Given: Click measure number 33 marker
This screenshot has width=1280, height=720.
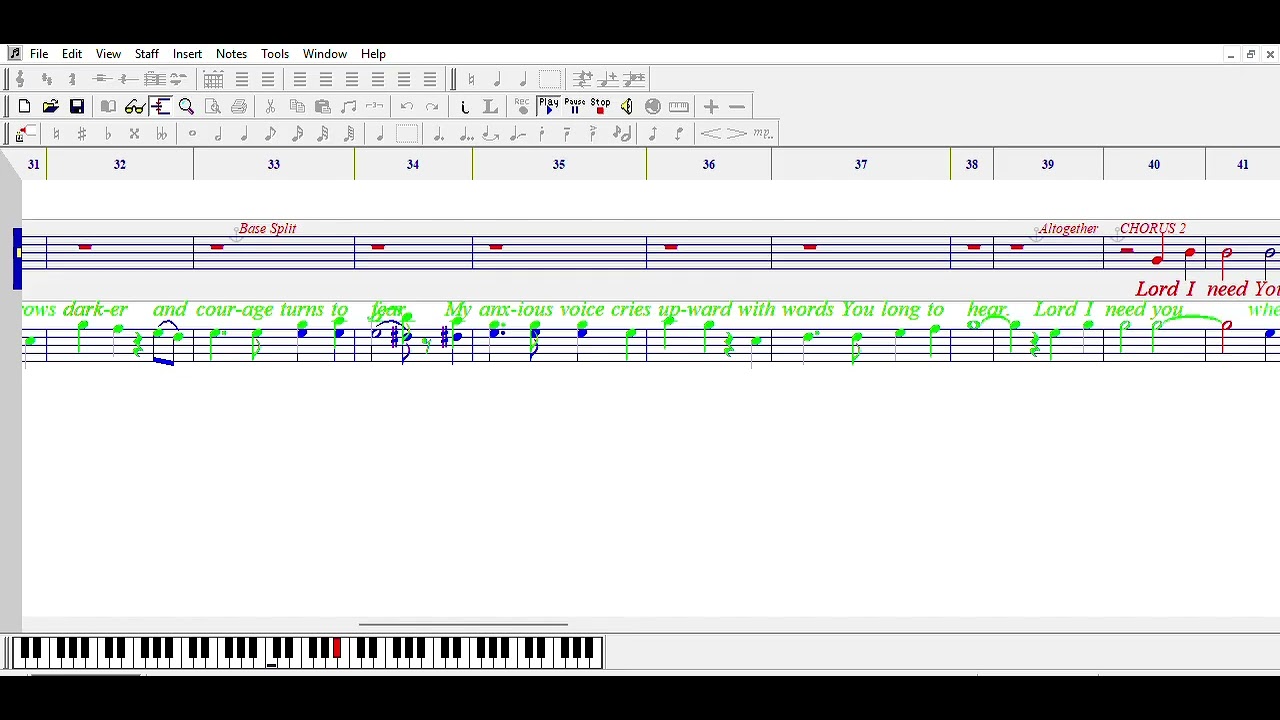Looking at the screenshot, I should [274, 164].
